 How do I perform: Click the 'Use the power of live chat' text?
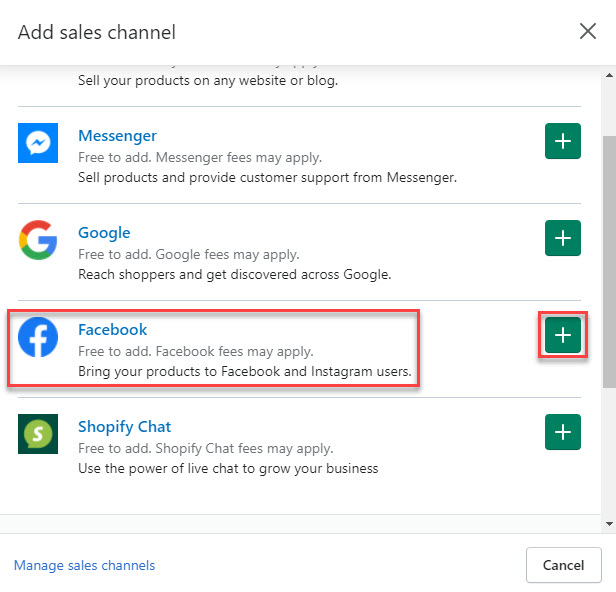pyautogui.click(x=228, y=468)
